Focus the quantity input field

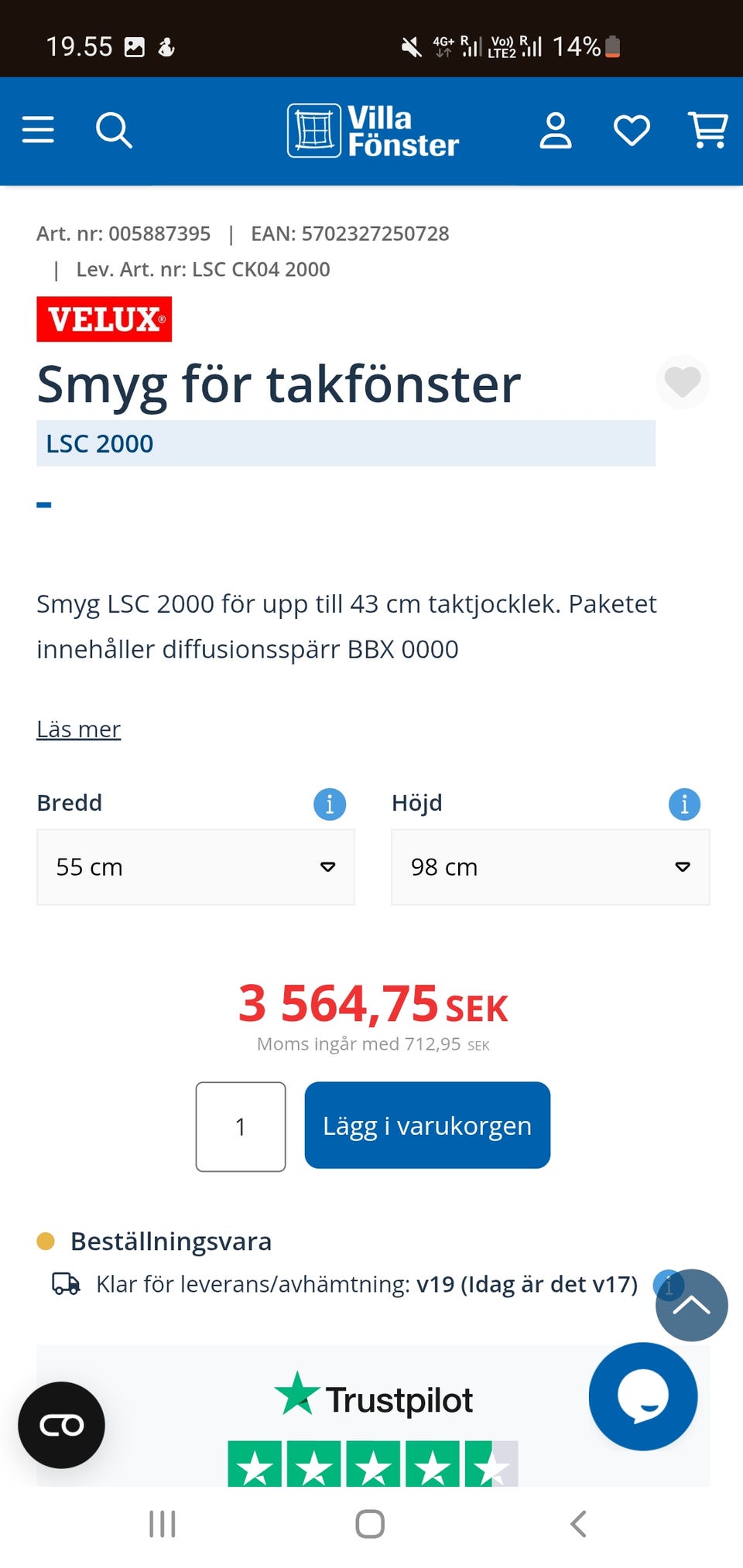[241, 1126]
